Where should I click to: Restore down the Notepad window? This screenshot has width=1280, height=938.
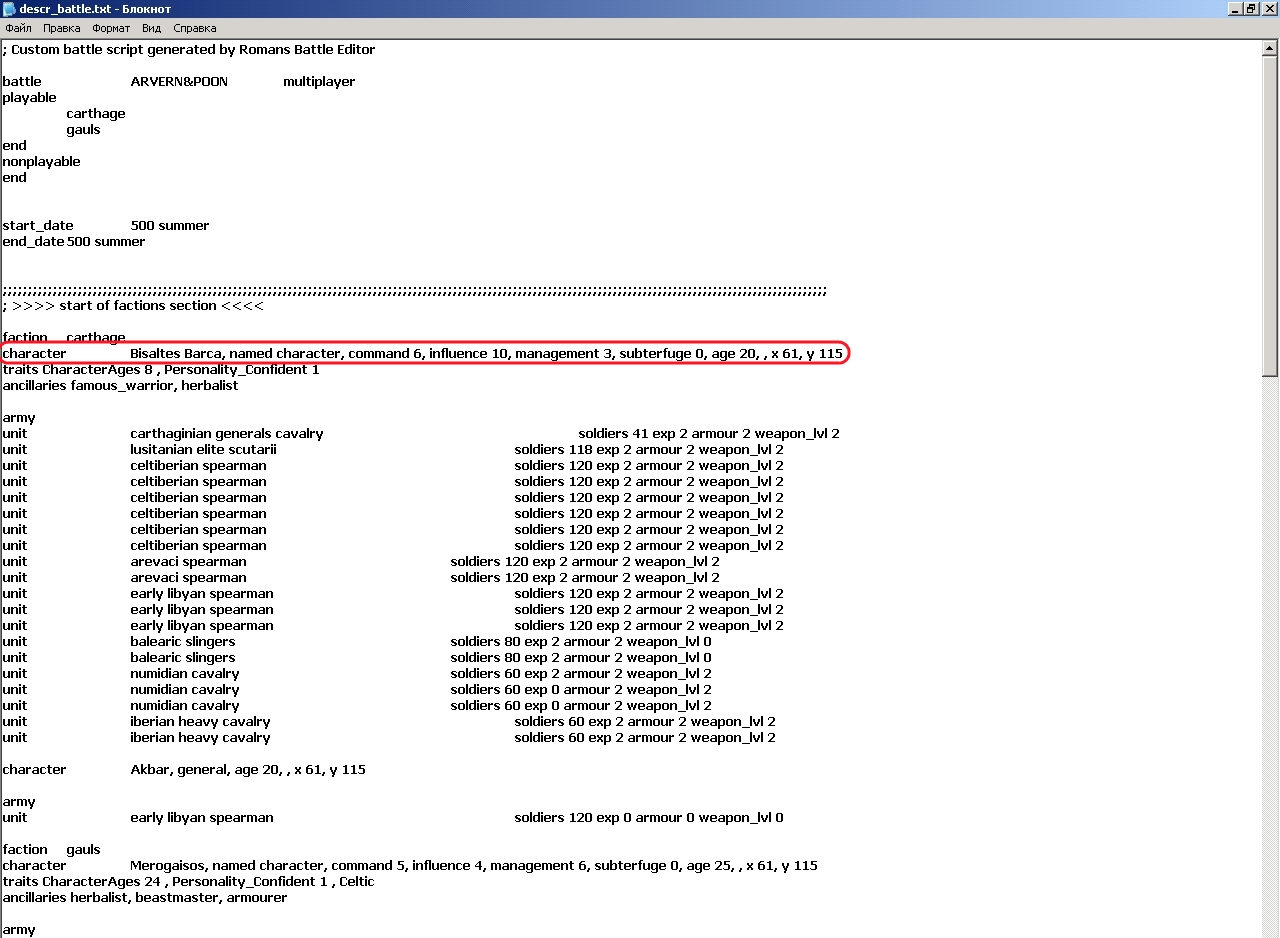[x=1251, y=9]
